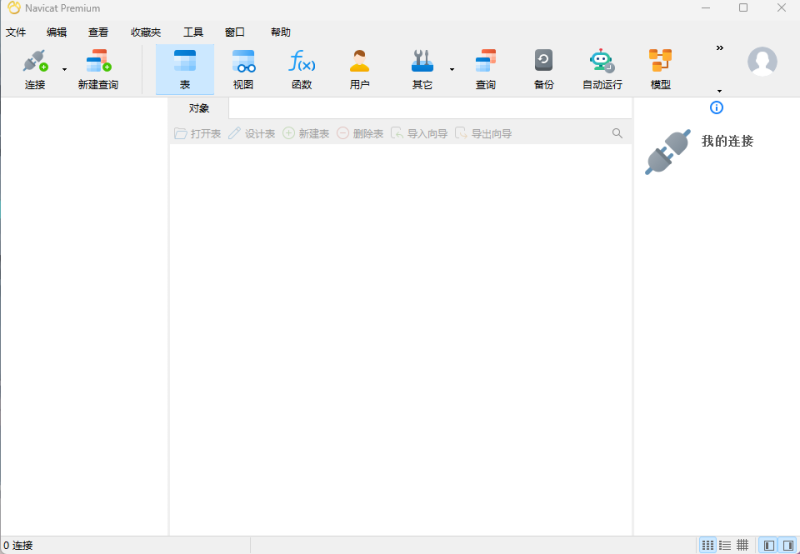The height and width of the screenshot is (554, 800).
Task: Click the search magnifier in the object toolbar
Action: (x=617, y=133)
